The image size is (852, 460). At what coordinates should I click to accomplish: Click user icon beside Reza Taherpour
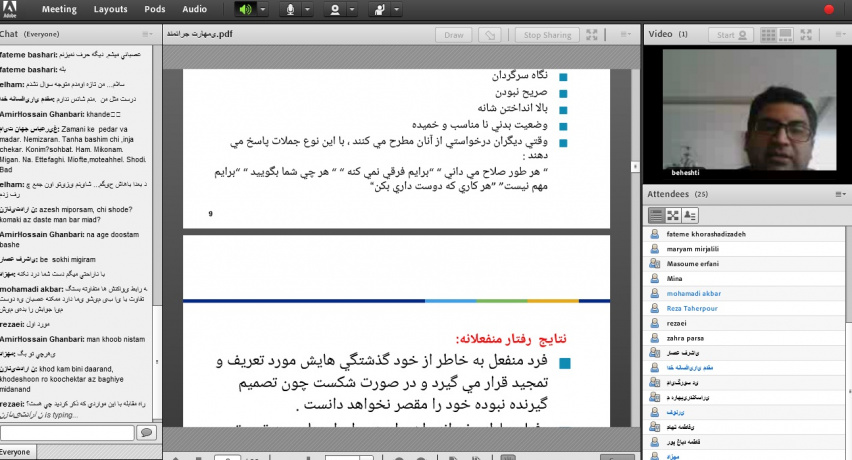point(655,308)
